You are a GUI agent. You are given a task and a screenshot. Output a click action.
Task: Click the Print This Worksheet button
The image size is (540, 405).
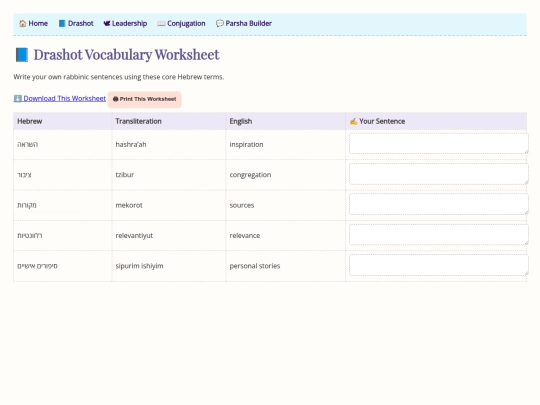coord(145,99)
